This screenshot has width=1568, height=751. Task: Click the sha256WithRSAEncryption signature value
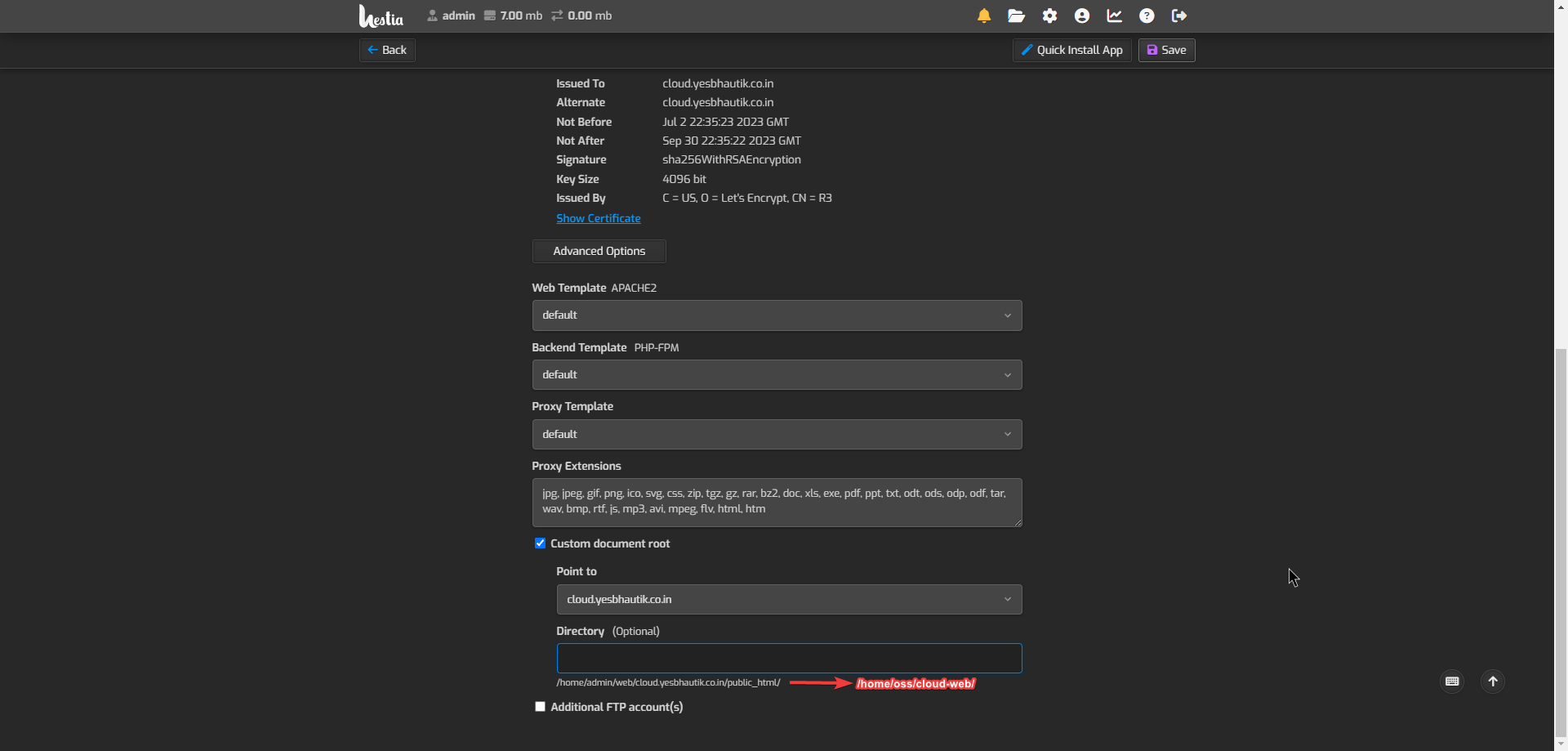tap(731, 159)
